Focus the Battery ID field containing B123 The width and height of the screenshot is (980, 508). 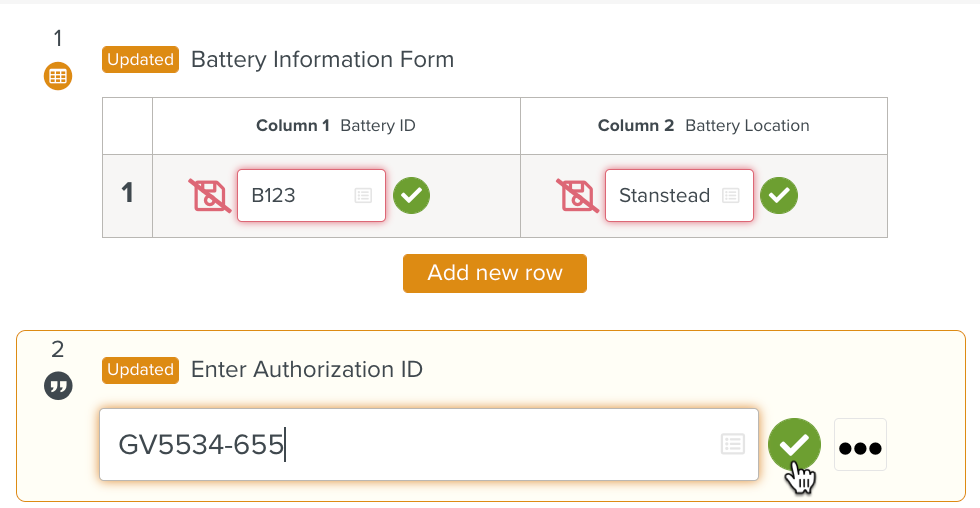click(295, 196)
